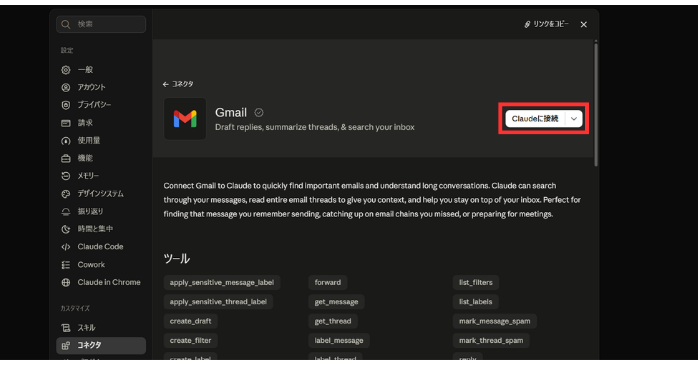Screen dimensions: 698x365
Task: Open account settings via person icon
Action: (x=66, y=87)
